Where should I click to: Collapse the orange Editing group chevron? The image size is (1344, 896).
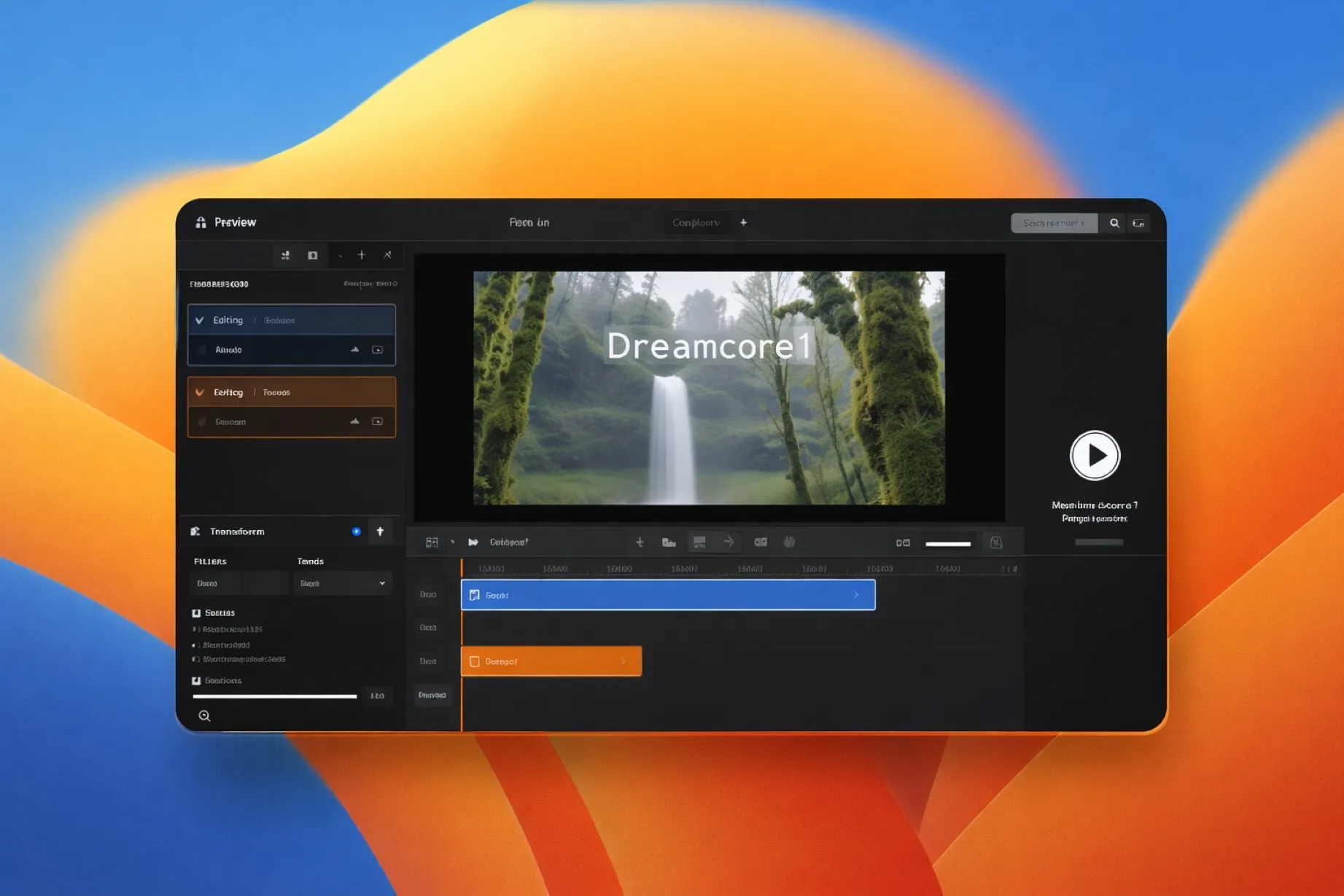[200, 392]
